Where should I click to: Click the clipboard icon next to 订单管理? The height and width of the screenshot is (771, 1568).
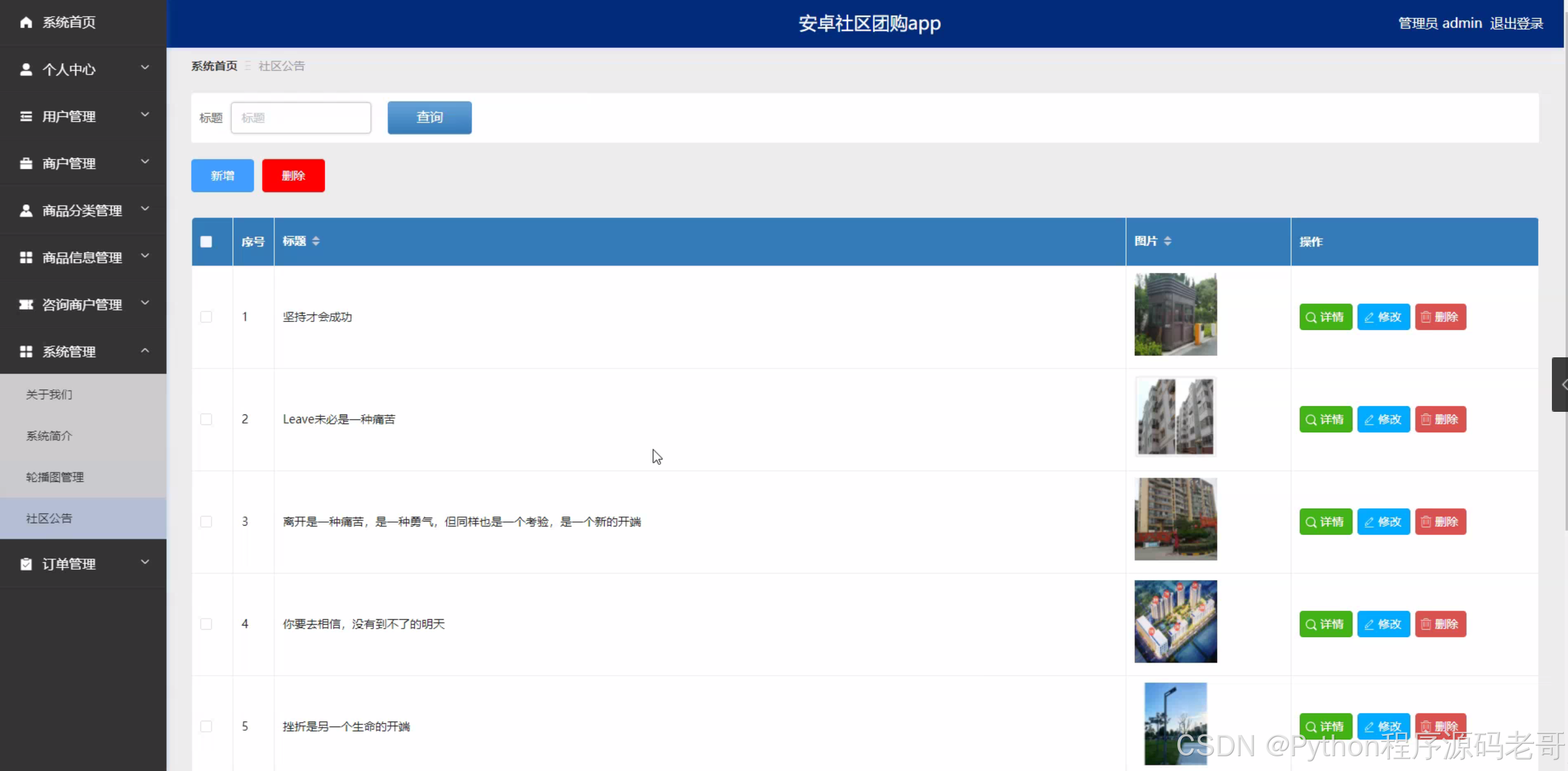[26, 564]
